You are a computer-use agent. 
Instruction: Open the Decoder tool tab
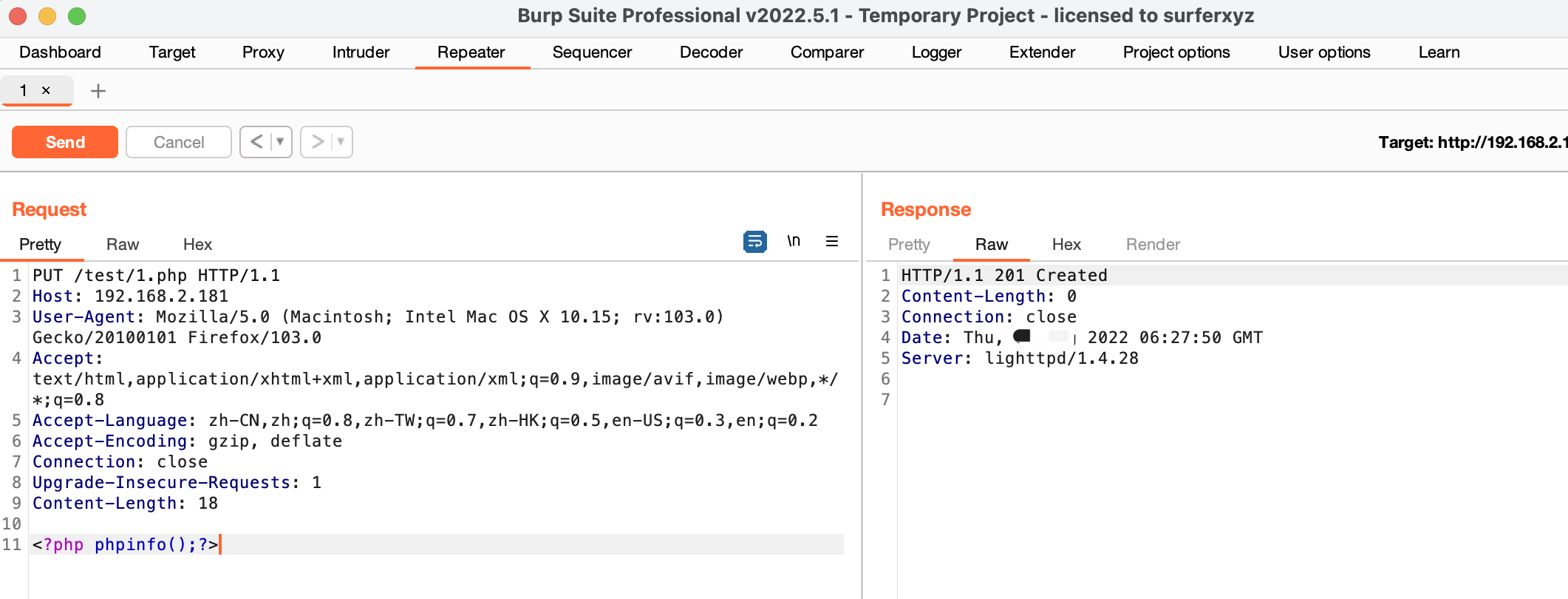(x=711, y=53)
